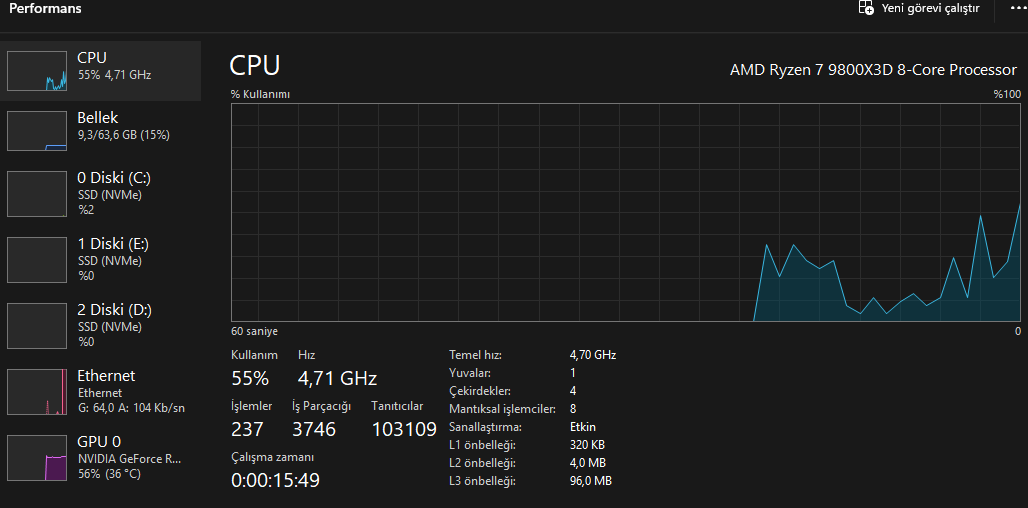Click the 'Temel hız:' label
Screen dimensions: 1028x508
pos(475,355)
